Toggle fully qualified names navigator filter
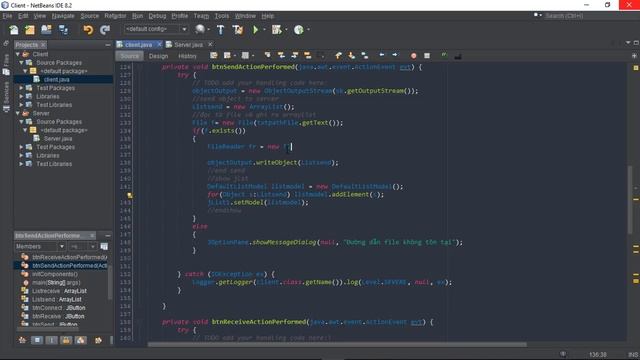The image size is (640, 360). (x=98, y=340)
